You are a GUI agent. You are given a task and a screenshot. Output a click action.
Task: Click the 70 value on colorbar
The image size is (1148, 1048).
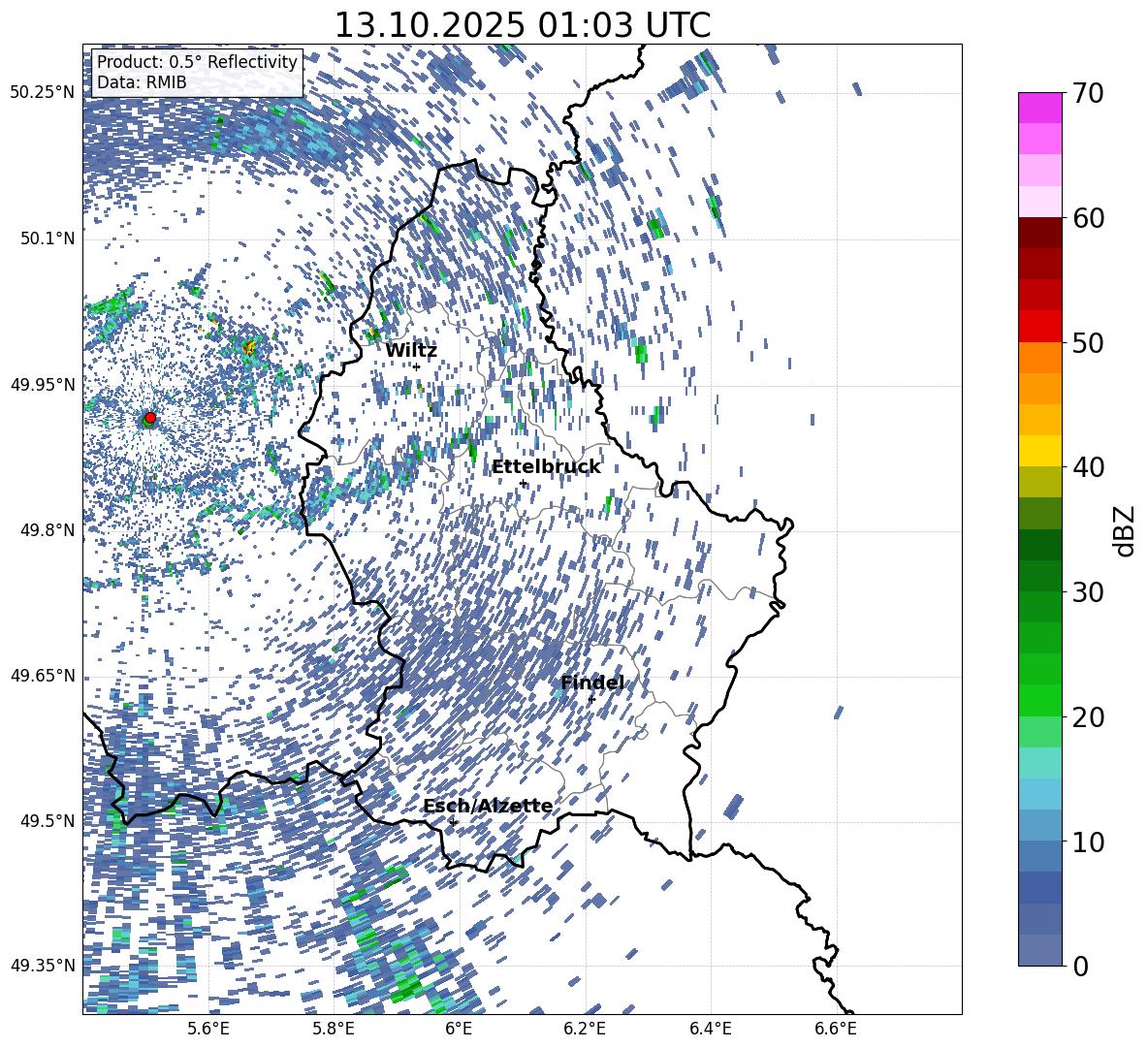tap(1088, 93)
